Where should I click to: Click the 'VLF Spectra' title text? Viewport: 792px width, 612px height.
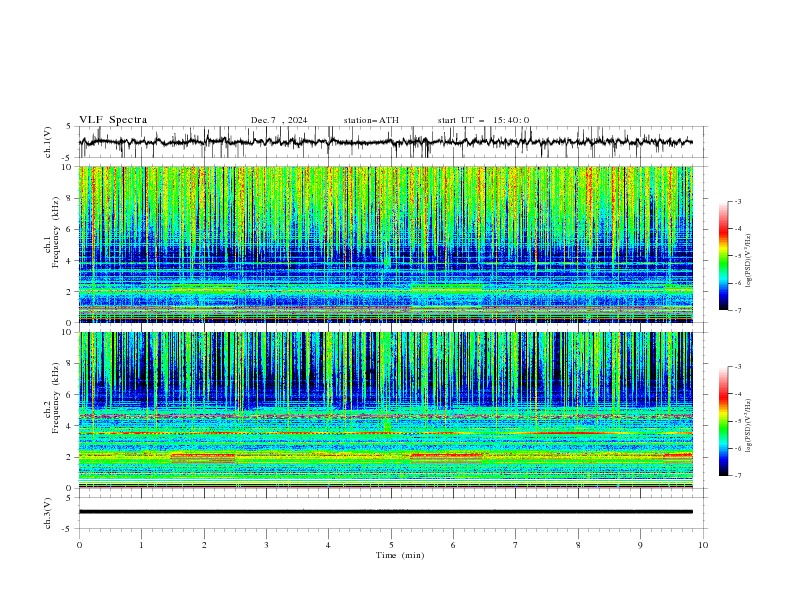113,120
